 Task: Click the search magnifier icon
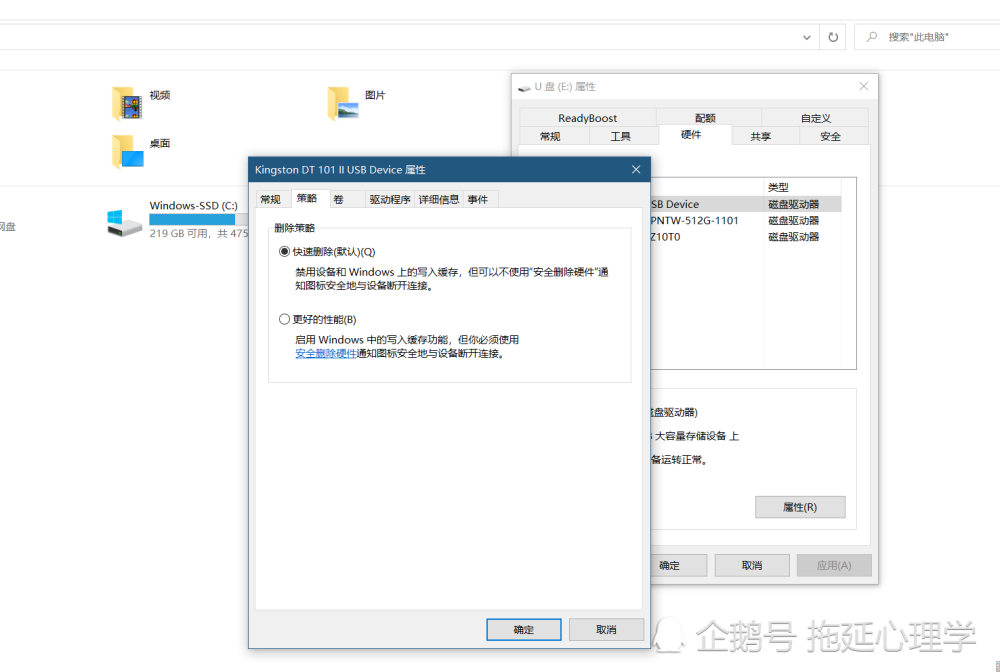click(x=871, y=37)
